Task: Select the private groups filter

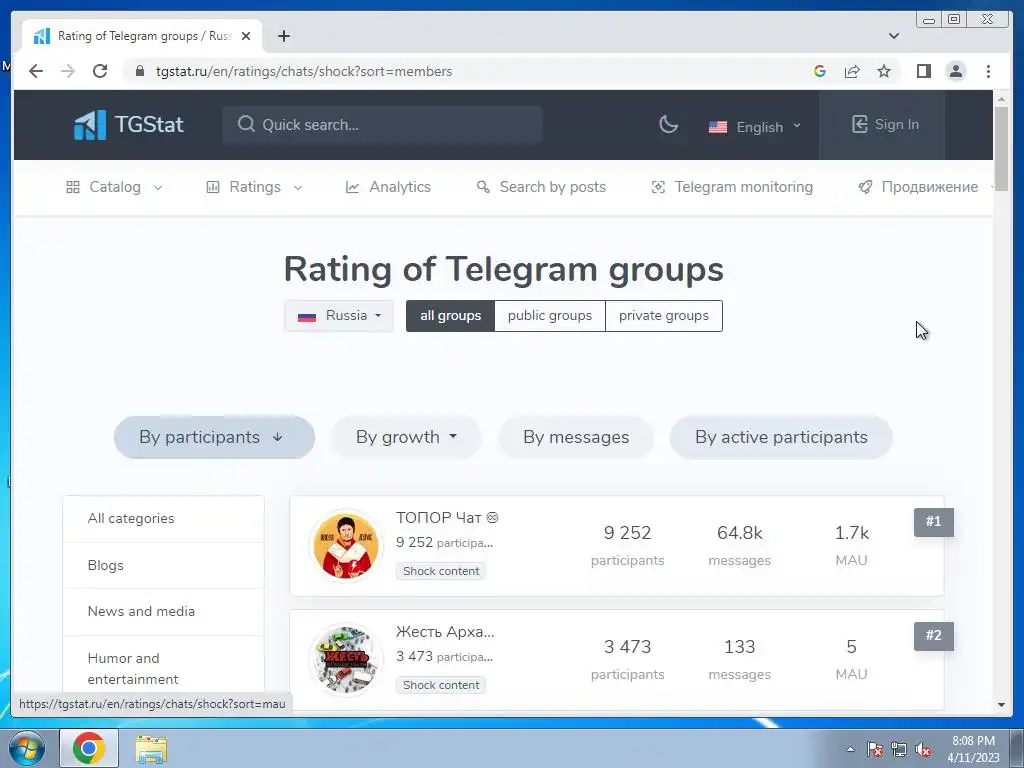Action: tap(664, 315)
